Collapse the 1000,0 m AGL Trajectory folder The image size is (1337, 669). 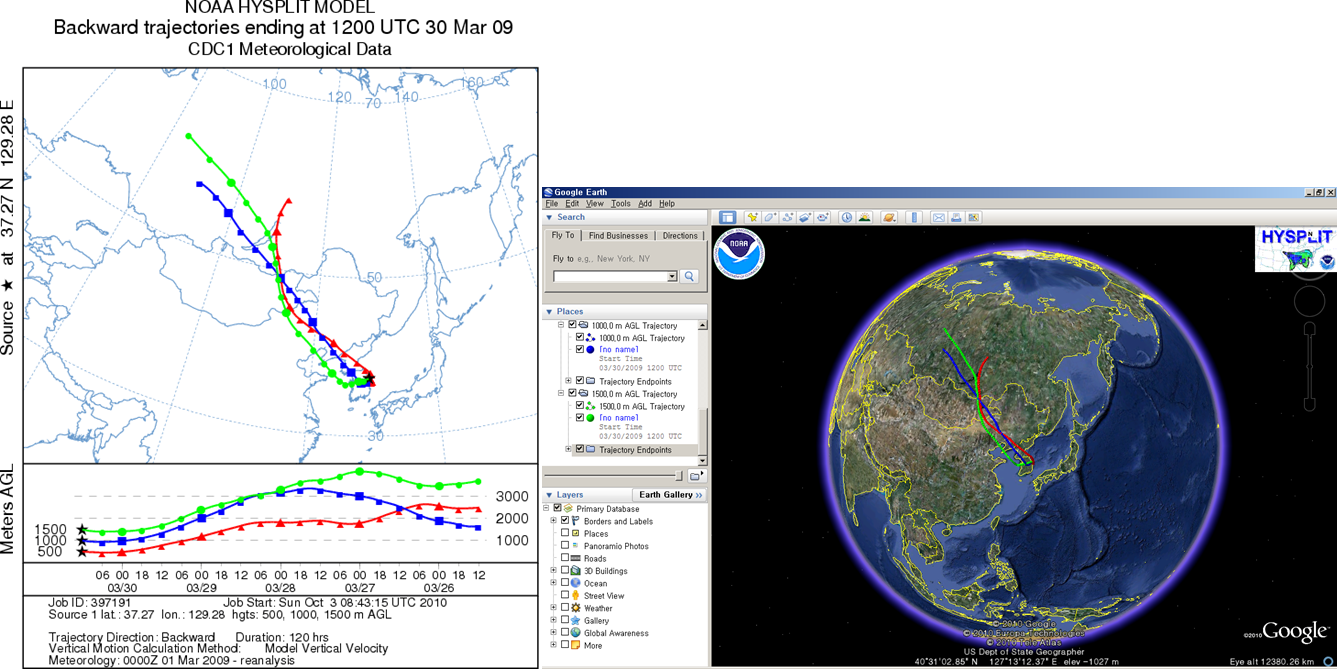(561, 325)
